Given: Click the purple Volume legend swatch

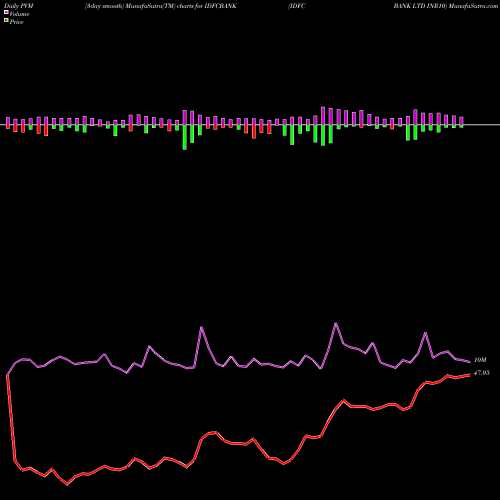Looking at the screenshot, I should click(6, 12).
